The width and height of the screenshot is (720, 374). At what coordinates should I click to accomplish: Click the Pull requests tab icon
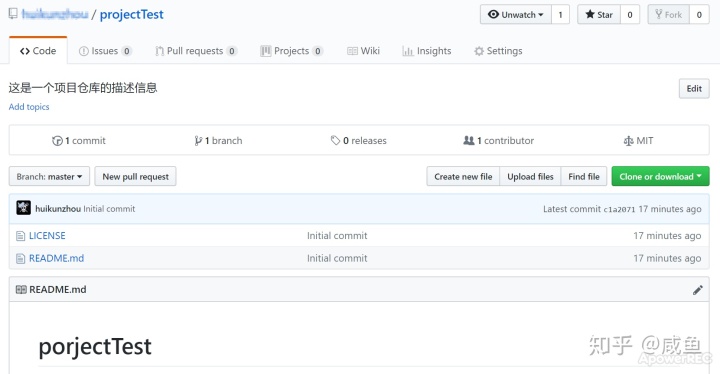159,51
